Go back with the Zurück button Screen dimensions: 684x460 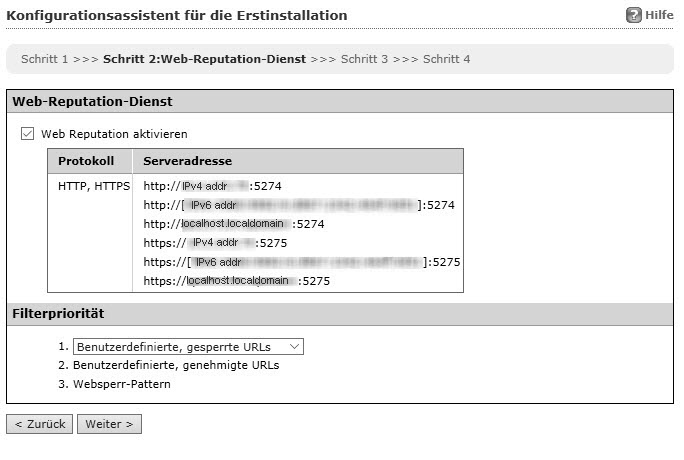tap(39, 424)
